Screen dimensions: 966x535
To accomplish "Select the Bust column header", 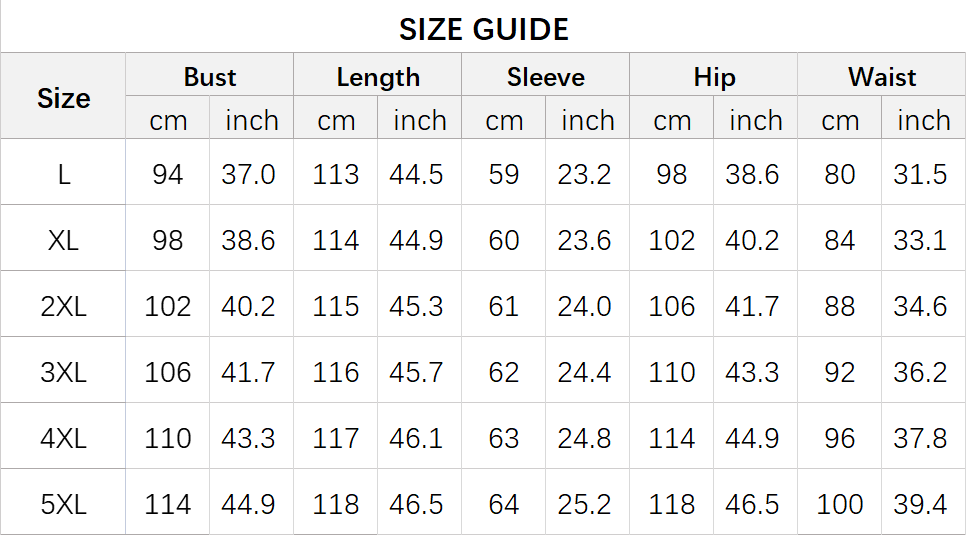I will click(209, 77).
